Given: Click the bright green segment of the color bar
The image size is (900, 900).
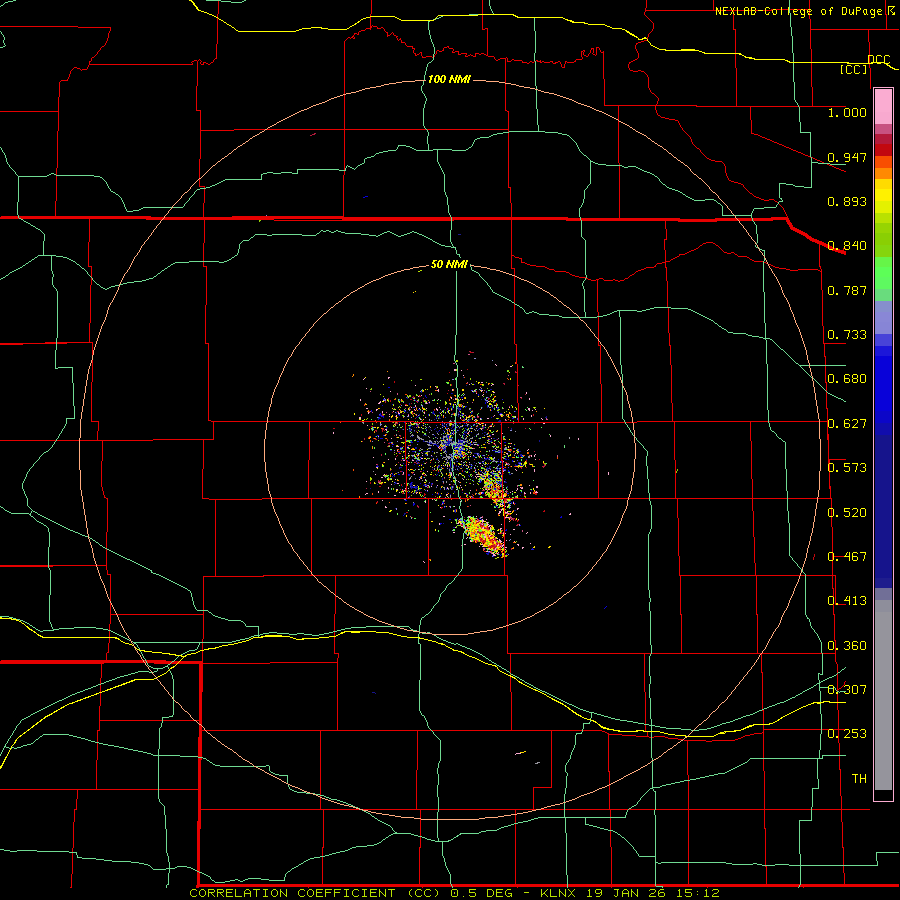Looking at the screenshot, I should click(x=883, y=273).
